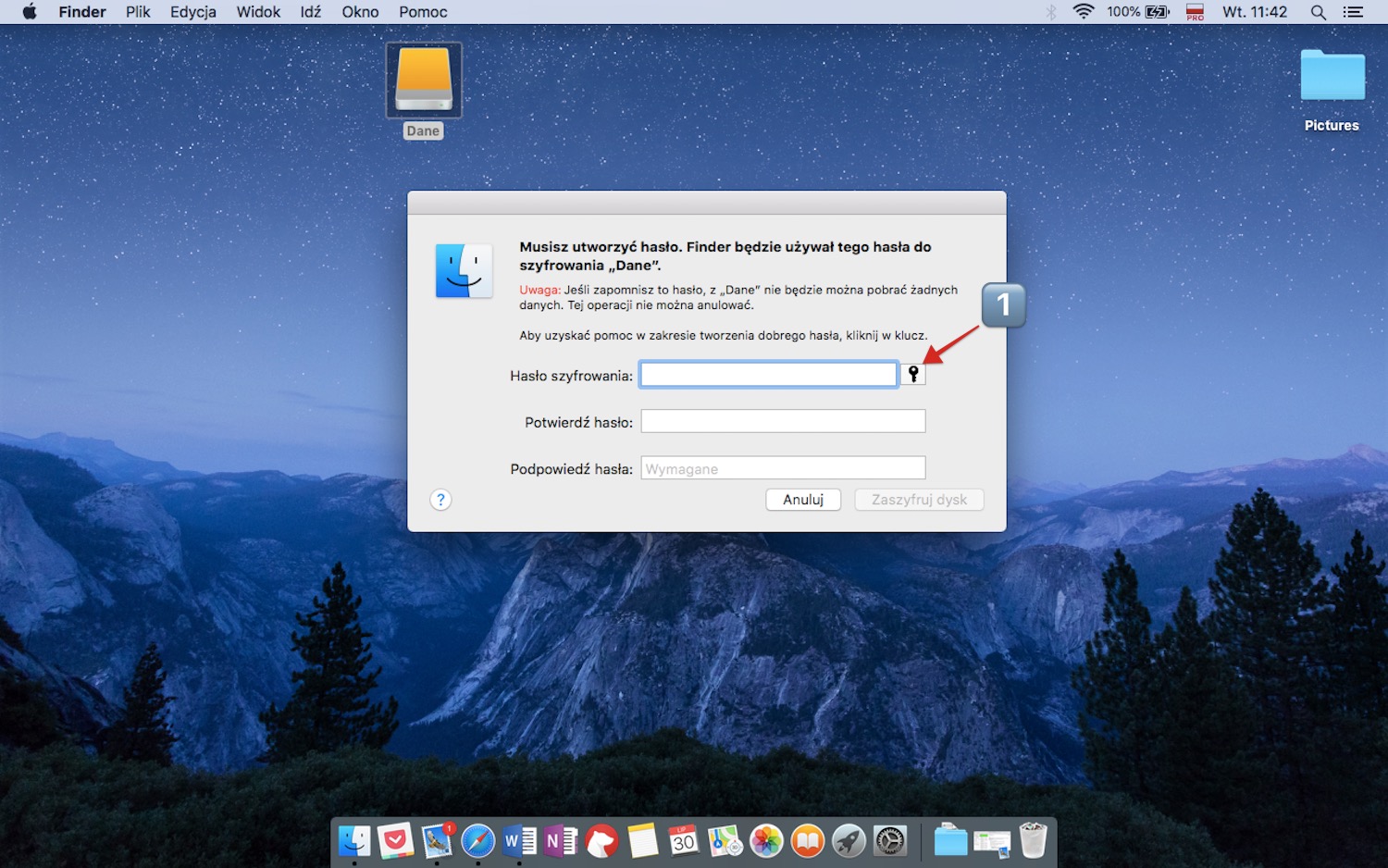Open Safari from the Dock
This screenshot has height=868, width=1388.
[477, 841]
